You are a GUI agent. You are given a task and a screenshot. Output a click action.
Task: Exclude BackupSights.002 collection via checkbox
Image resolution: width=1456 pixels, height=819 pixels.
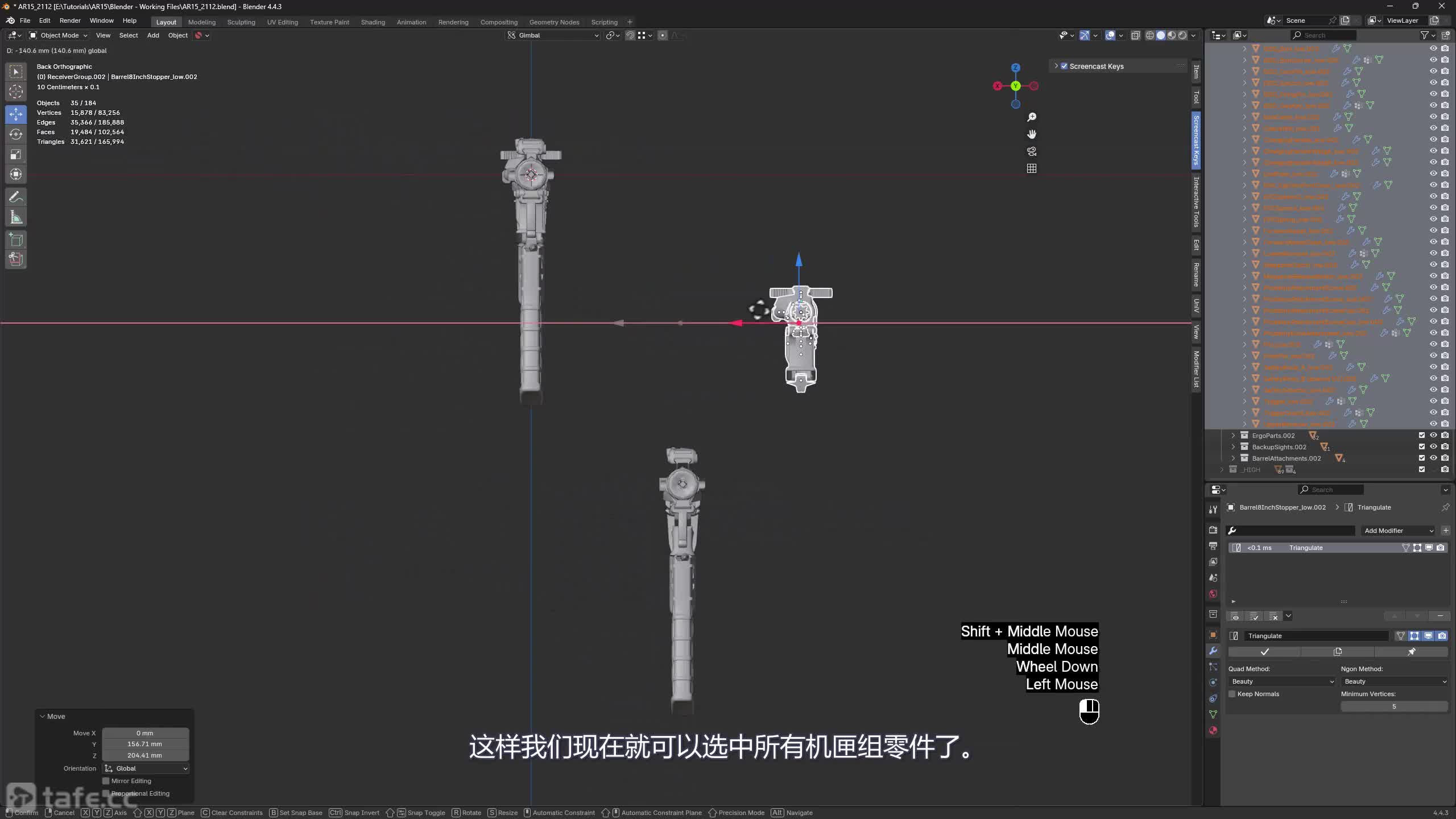pyautogui.click(x=1422, y=446)
